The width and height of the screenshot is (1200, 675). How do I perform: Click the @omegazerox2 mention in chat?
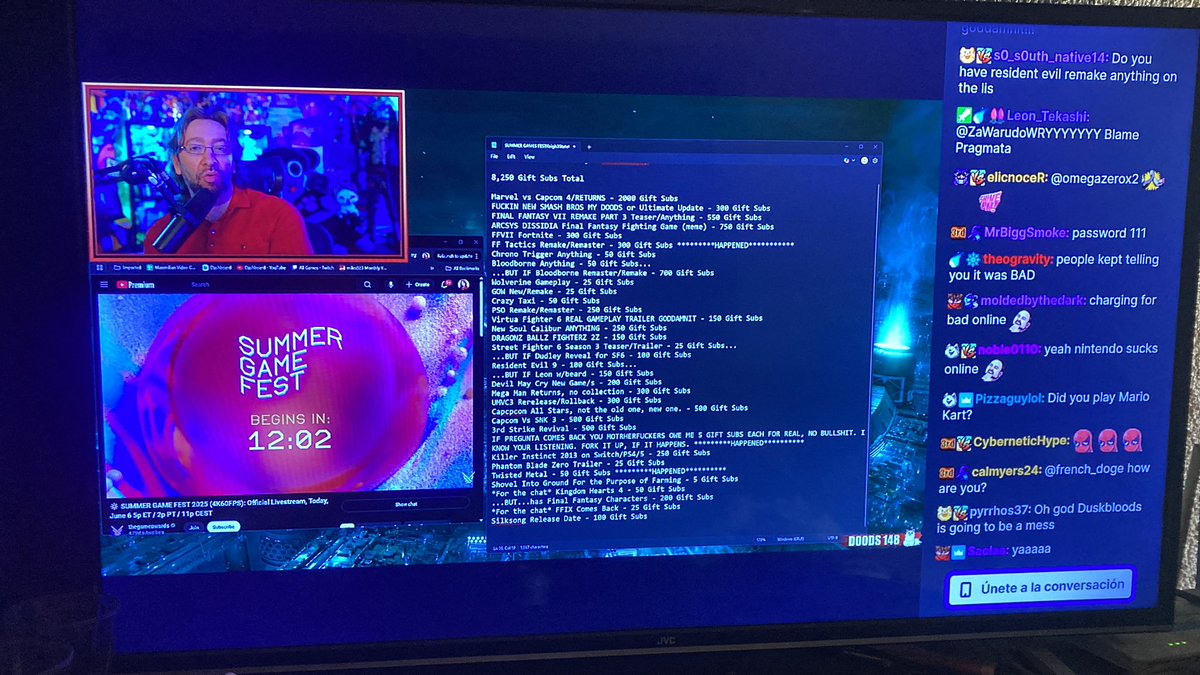tap(1094, 177)
